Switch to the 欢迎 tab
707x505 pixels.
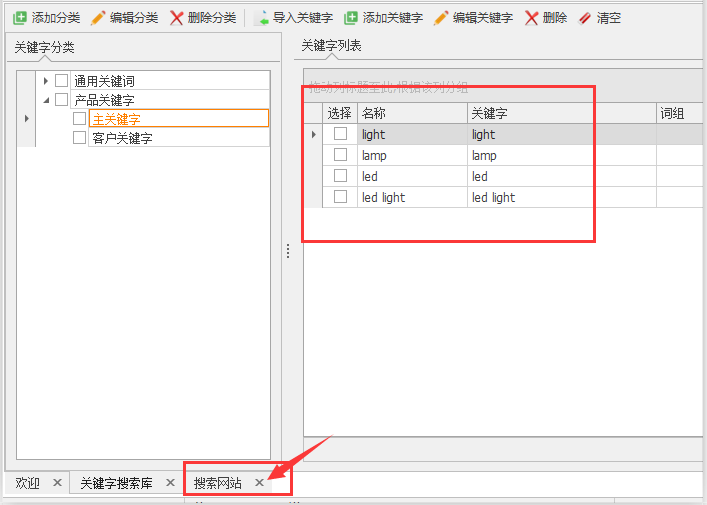pyautogui.click(x=28, y=483)
